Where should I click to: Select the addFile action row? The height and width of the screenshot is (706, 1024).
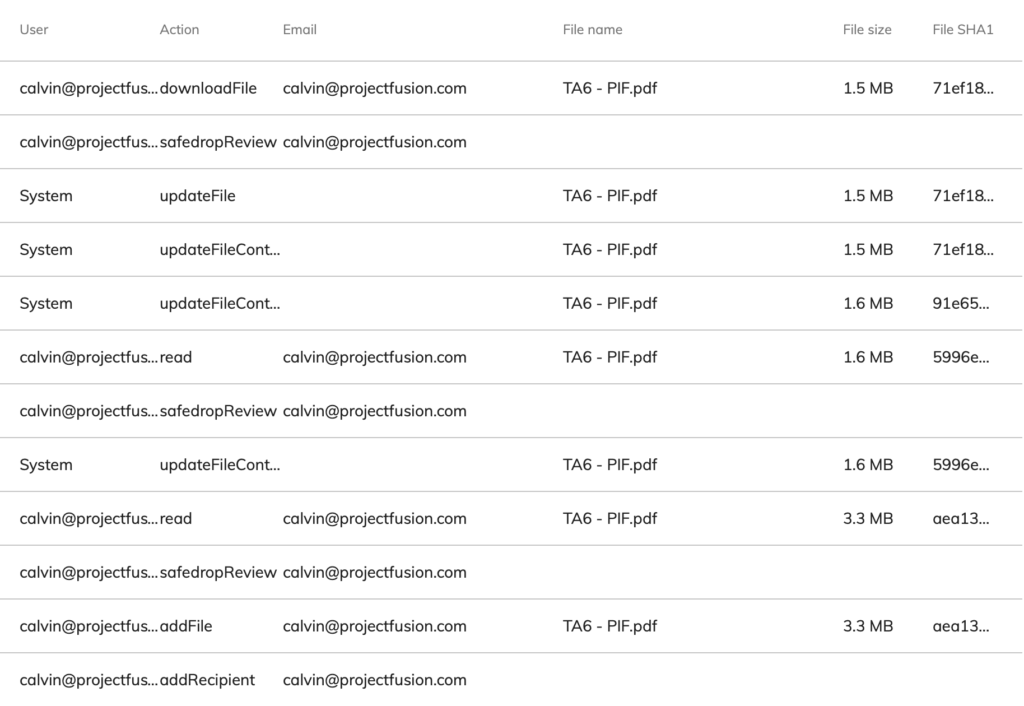(x=511, y=626)
